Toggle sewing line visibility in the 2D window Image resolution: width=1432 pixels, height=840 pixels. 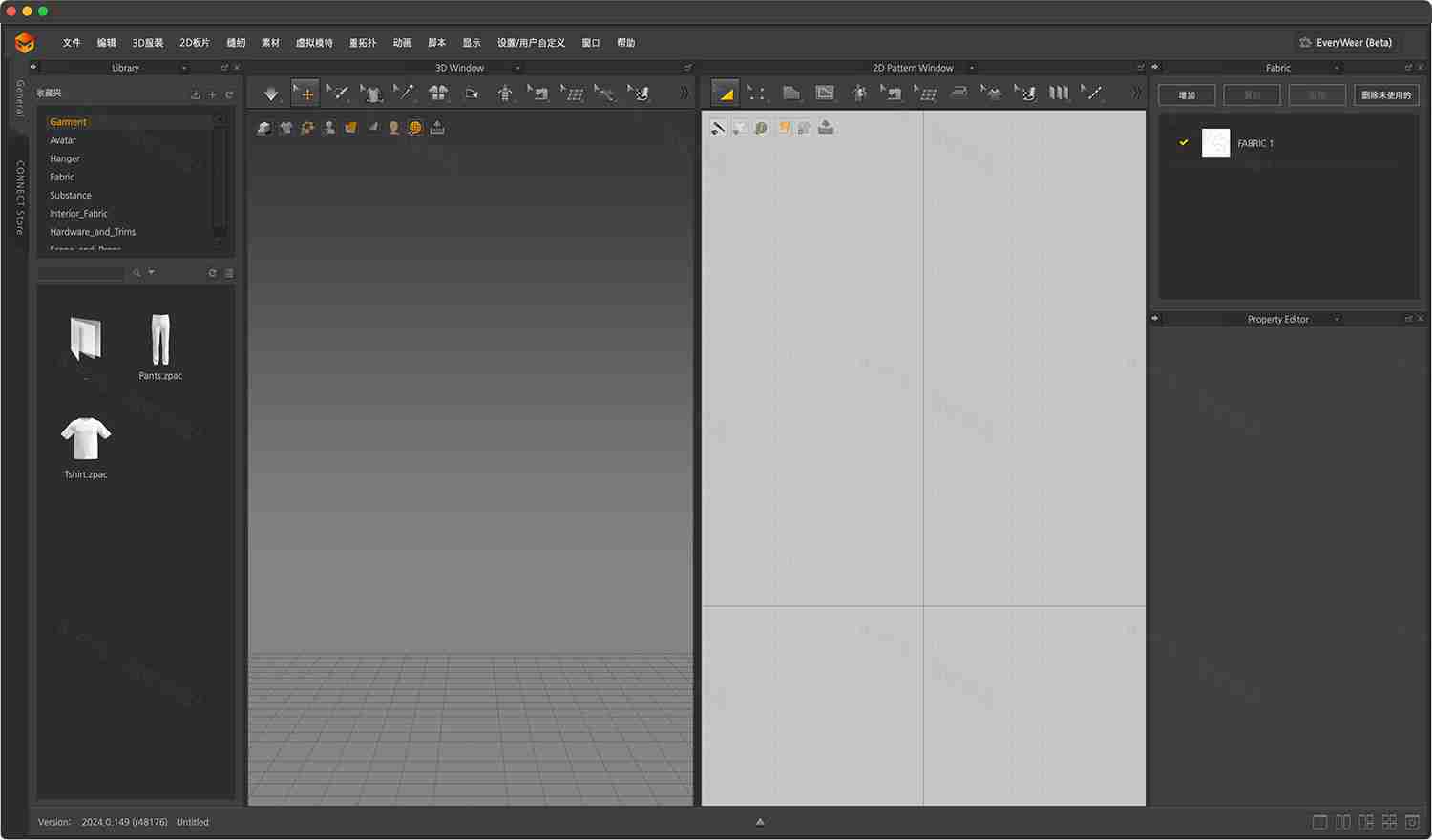click(x=717, y=127)
